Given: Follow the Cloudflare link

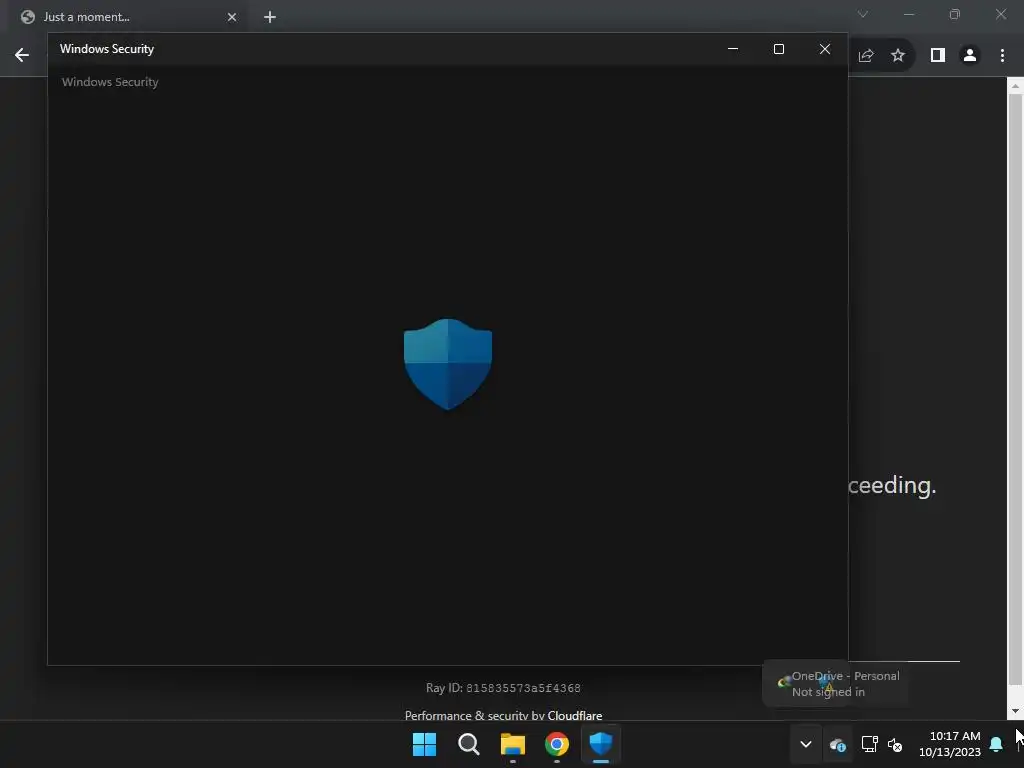Looking at the screenshot, I should (575, 715).
